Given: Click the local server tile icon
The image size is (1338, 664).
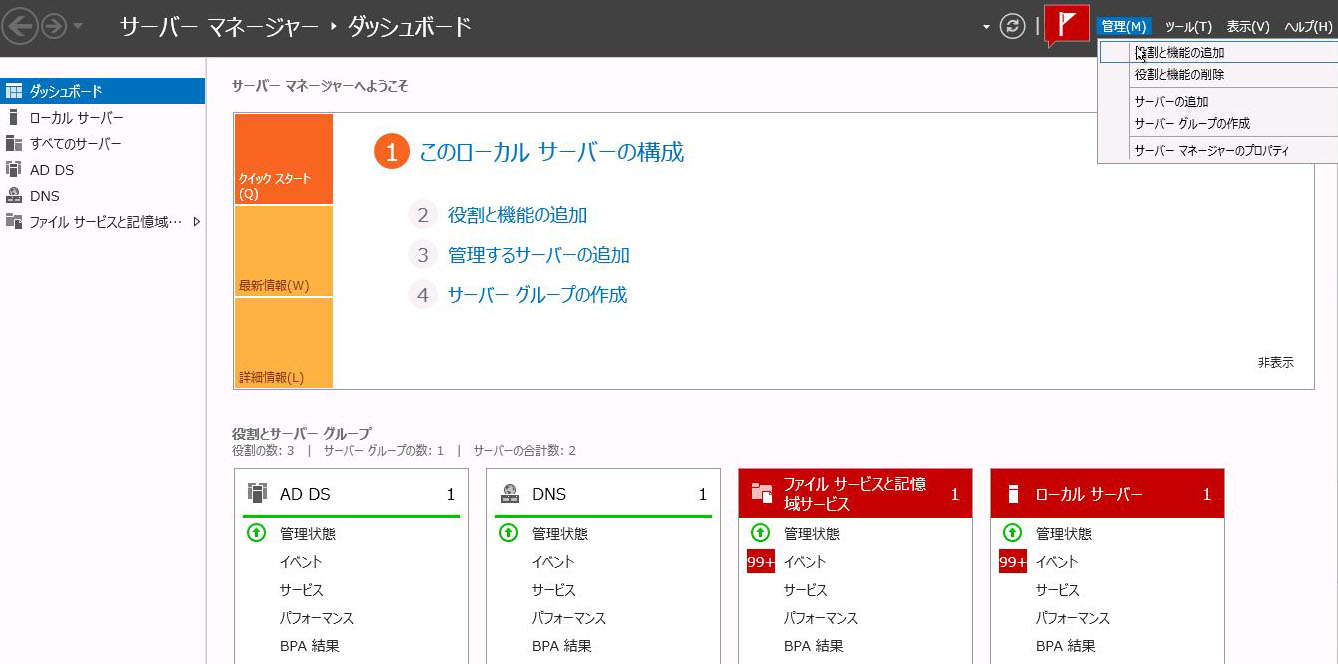Looking at the screenshot, I should pyautogui.click(x=1013, y=493).
